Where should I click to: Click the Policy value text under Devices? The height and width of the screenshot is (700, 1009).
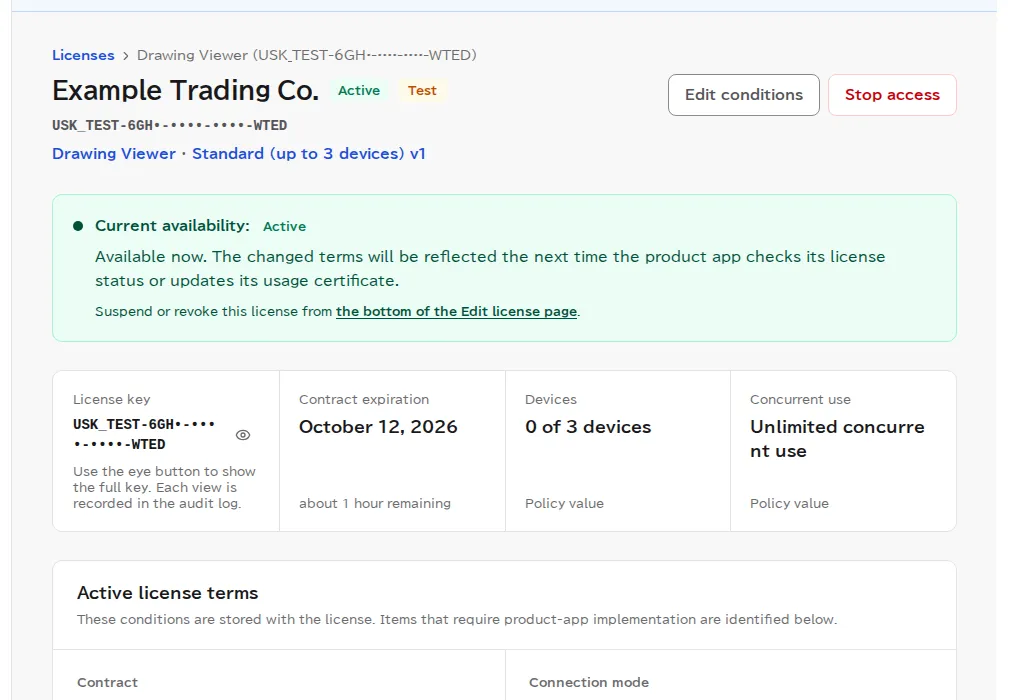click(564, 504)
